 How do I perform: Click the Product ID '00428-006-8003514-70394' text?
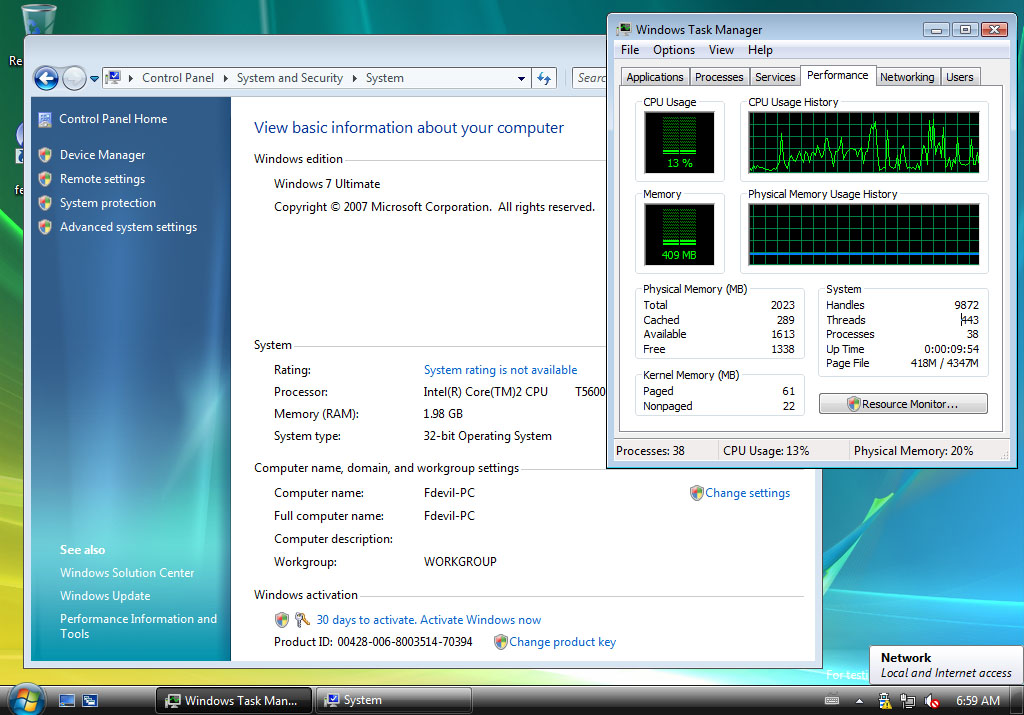pyautogui.click(x=404, y=642)
